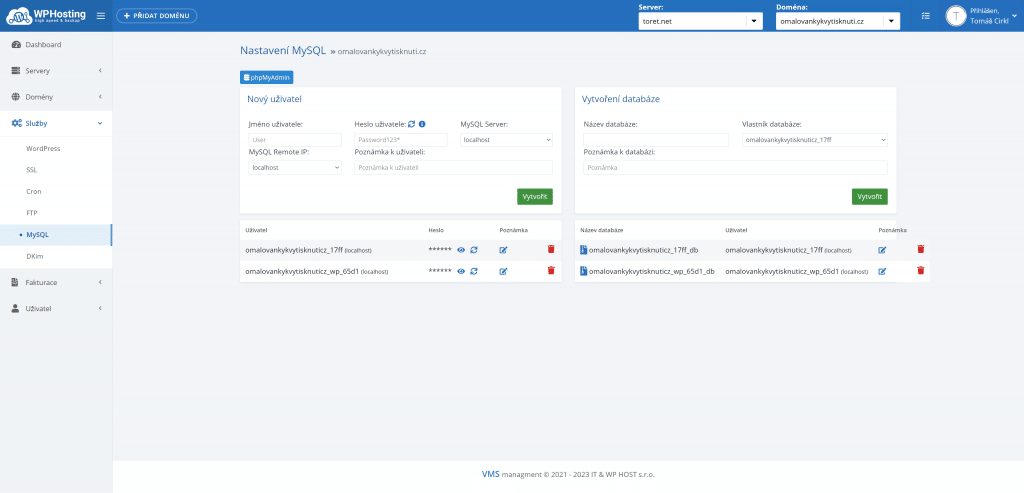Show password for omalovankykvytisknuticz_wp_65d1 user

coord(460,271)
